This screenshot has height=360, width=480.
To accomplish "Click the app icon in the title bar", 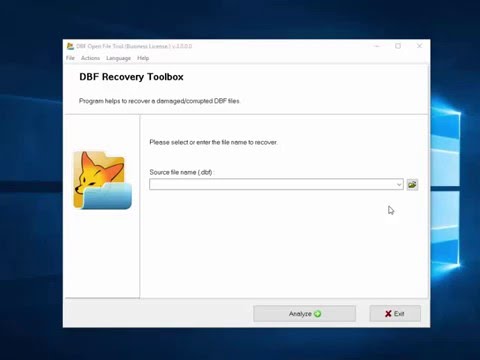I will pyautogui.click(x=70, y=46).
